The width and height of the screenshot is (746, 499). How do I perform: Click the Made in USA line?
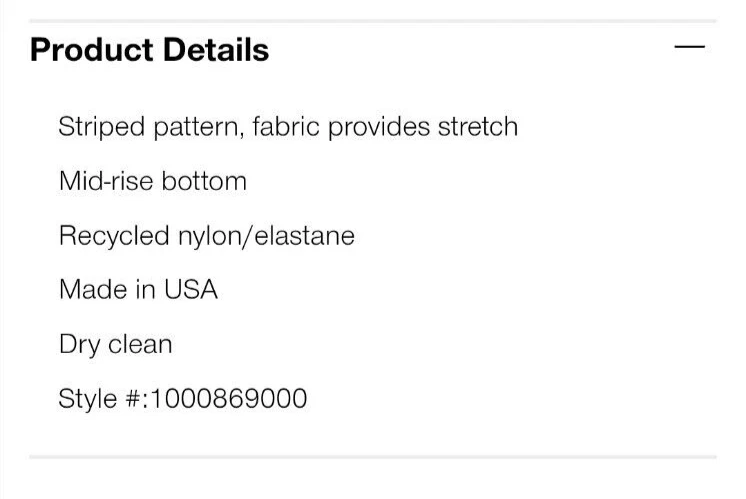(x=138, y=290)
